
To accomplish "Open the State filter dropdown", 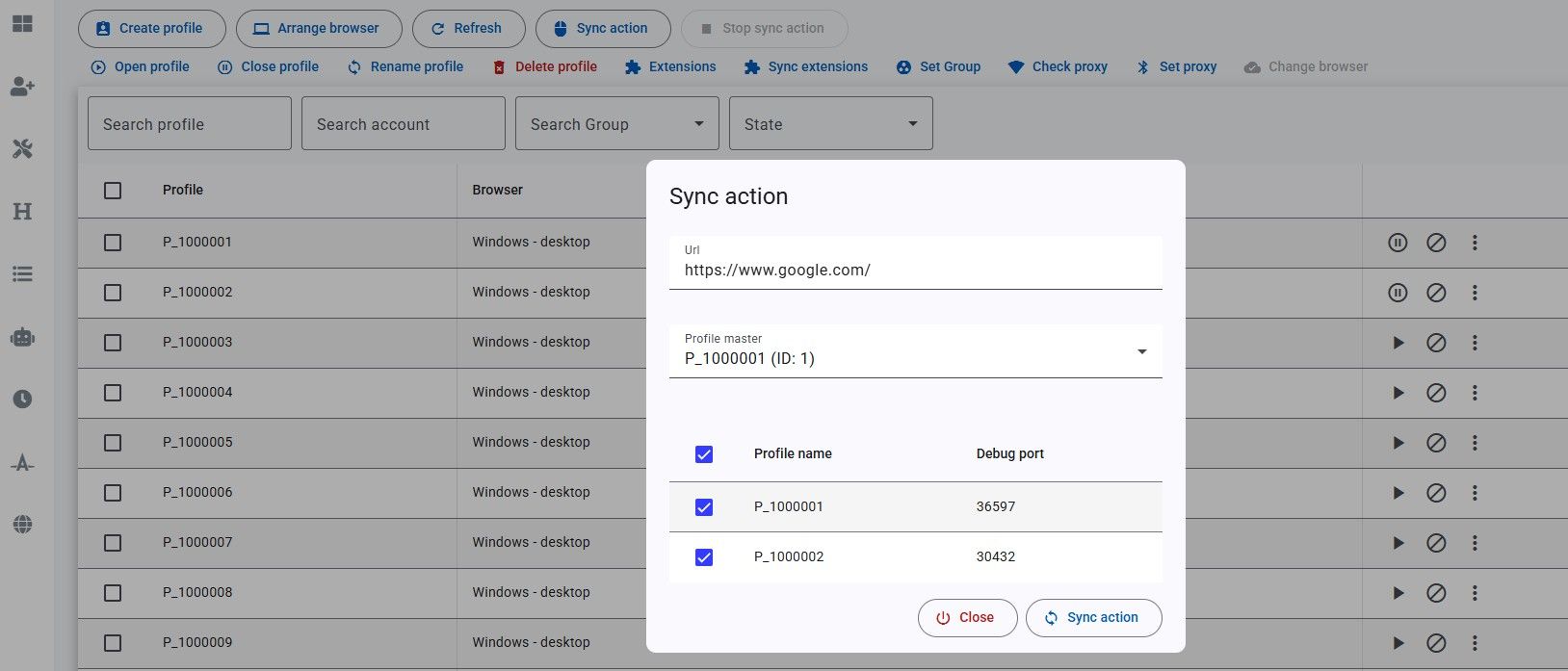I will pos(831,123).
